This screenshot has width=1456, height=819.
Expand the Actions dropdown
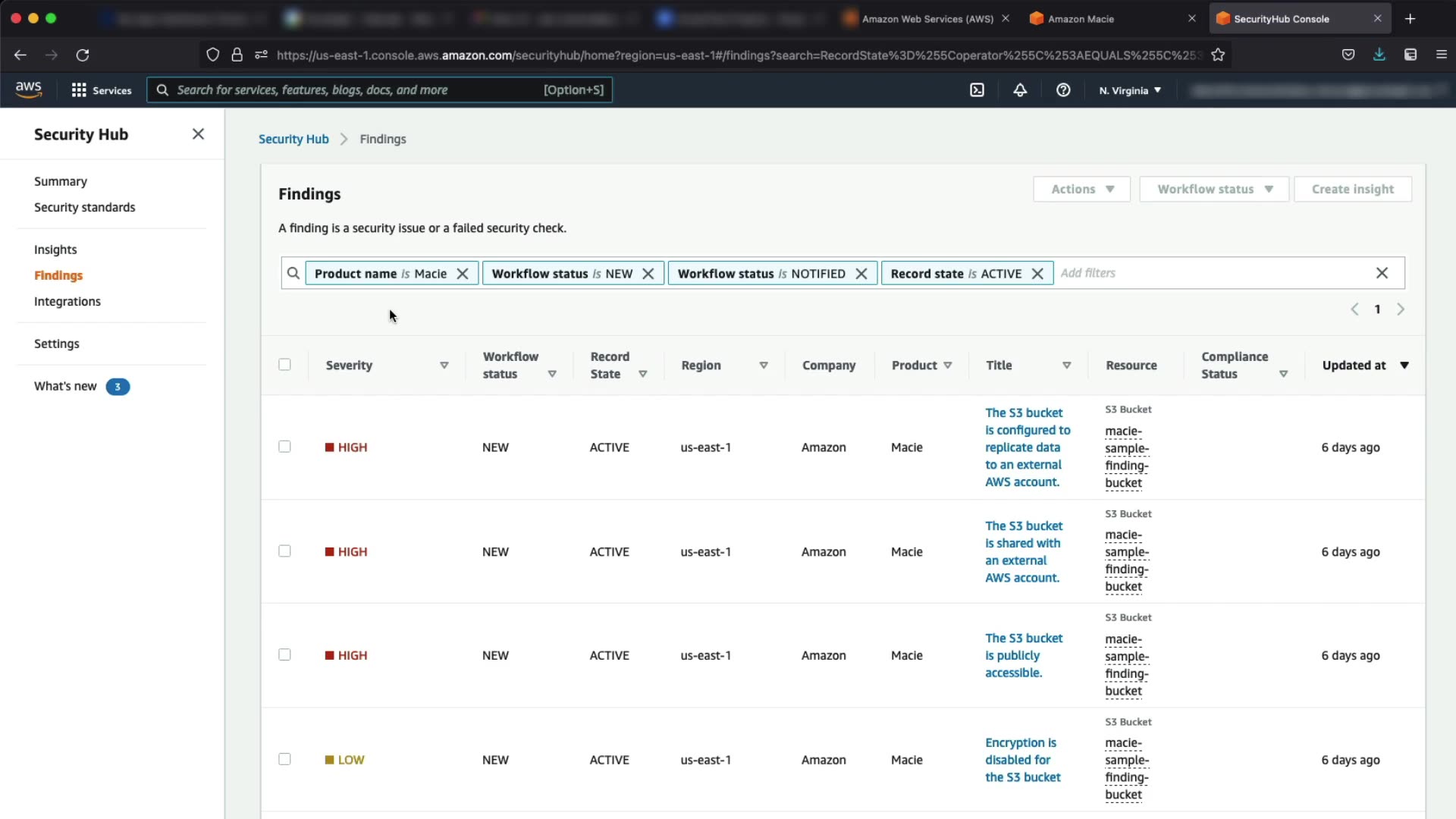point(1081,189)
